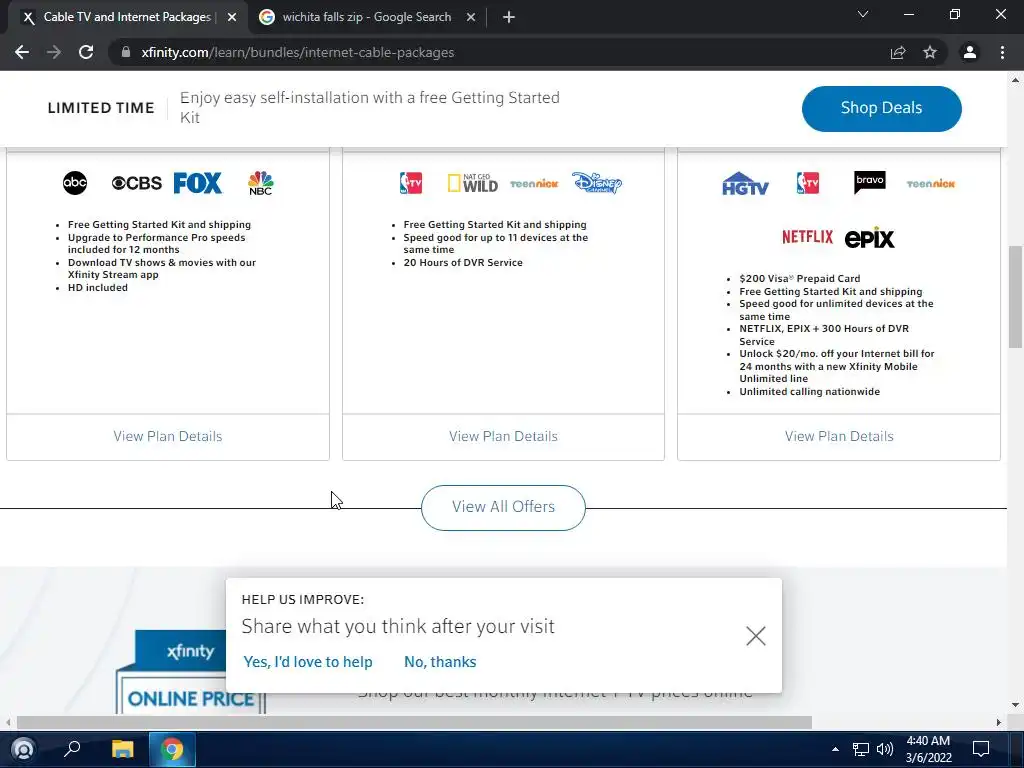The width and height of the screenshot is (1024, 768).
Task: Click the EPIX logo
Action: click(x=869, y=238)
